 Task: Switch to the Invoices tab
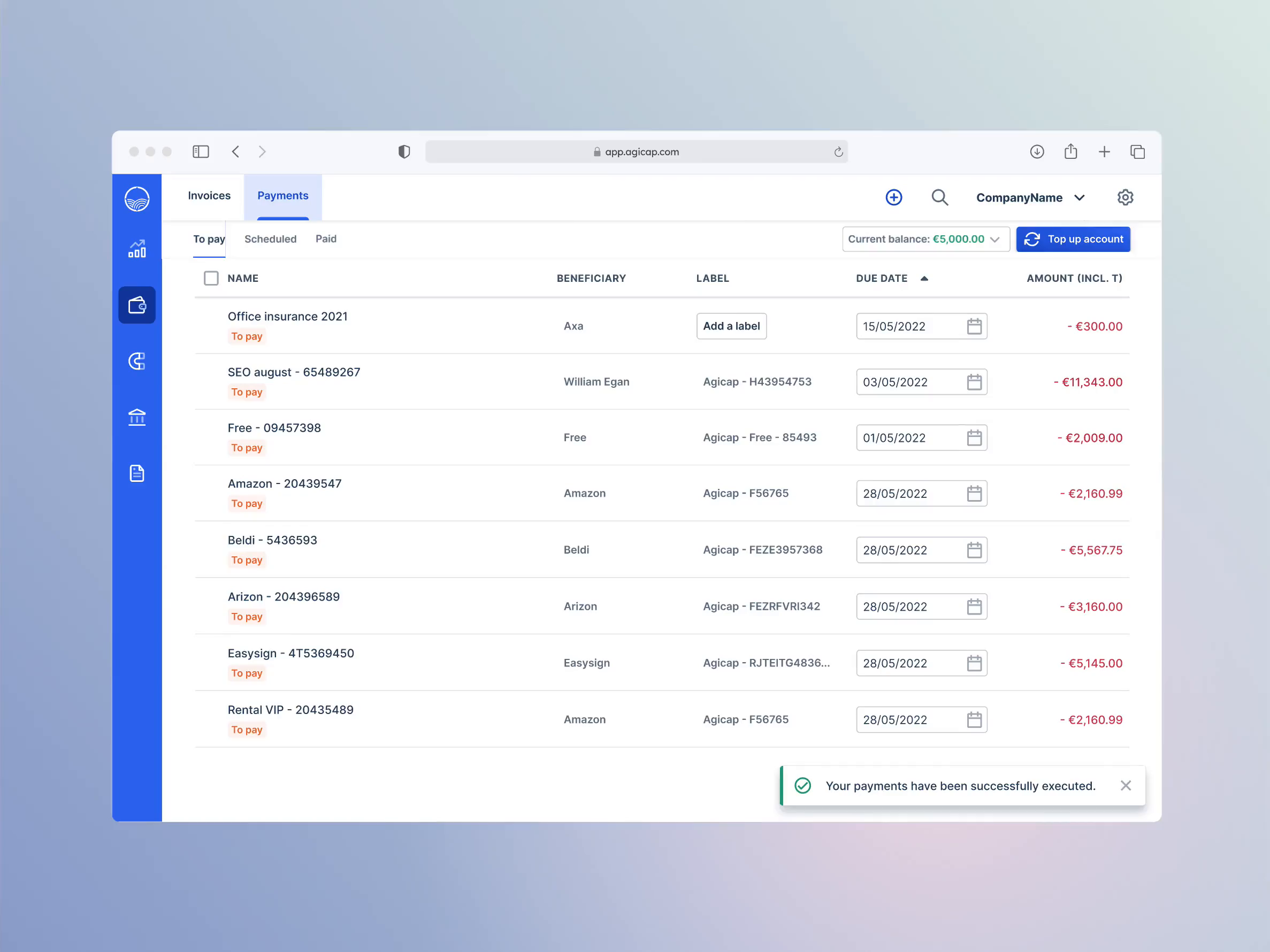coord(209,196)
